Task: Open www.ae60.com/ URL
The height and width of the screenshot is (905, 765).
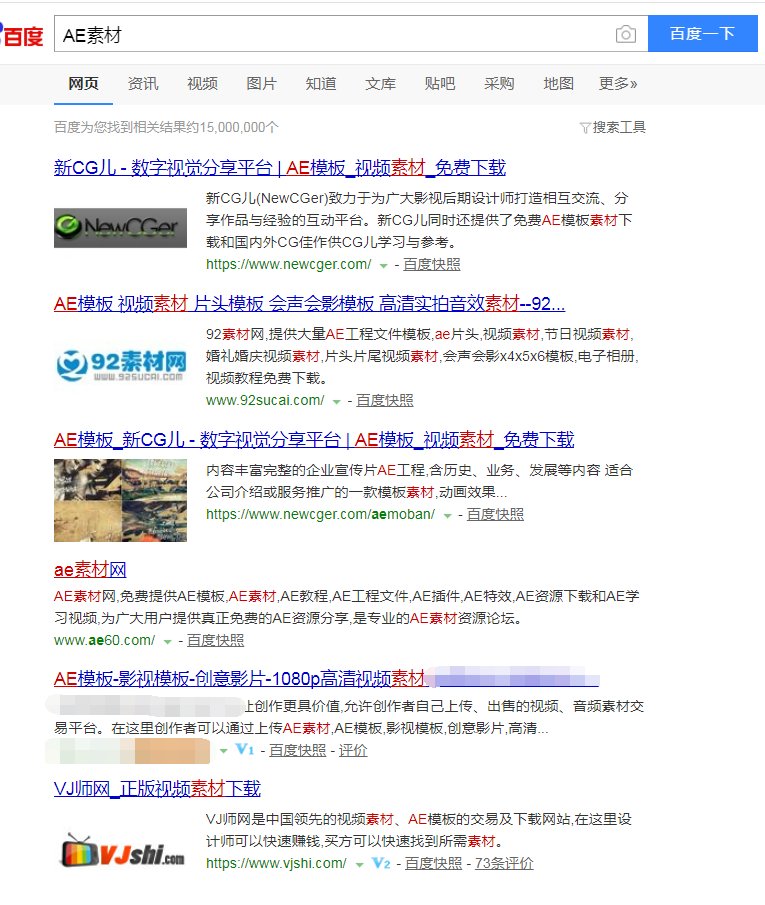Action: tap(105, 640)
